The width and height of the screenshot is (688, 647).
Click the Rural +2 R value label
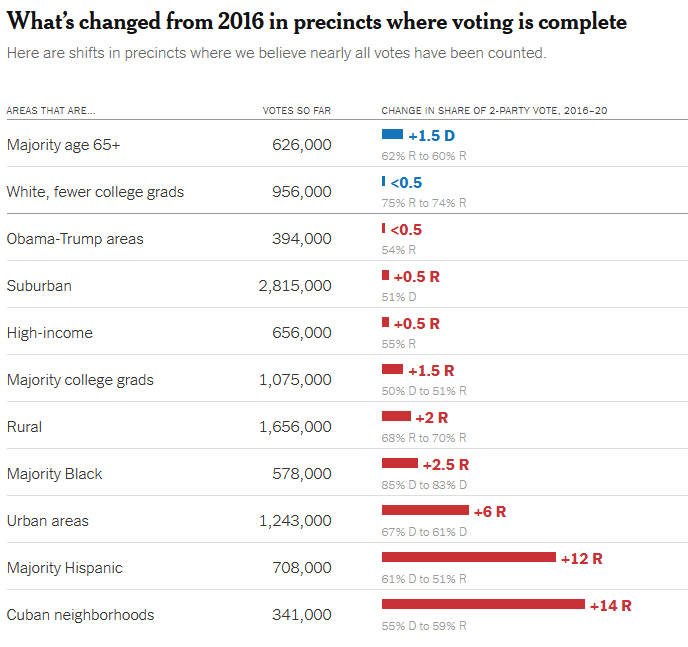coord(432,418)
